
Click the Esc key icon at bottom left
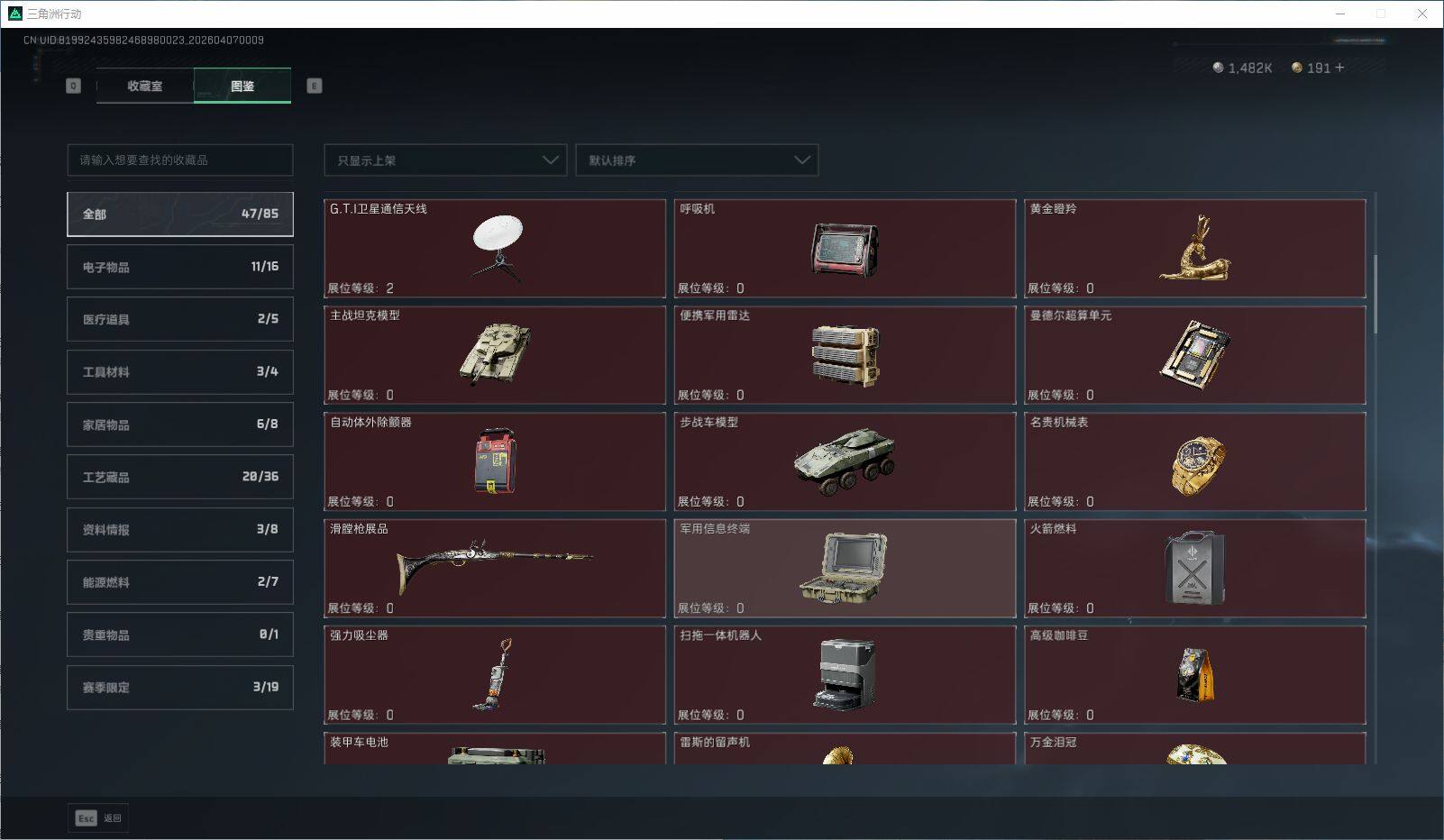(86, 818)
